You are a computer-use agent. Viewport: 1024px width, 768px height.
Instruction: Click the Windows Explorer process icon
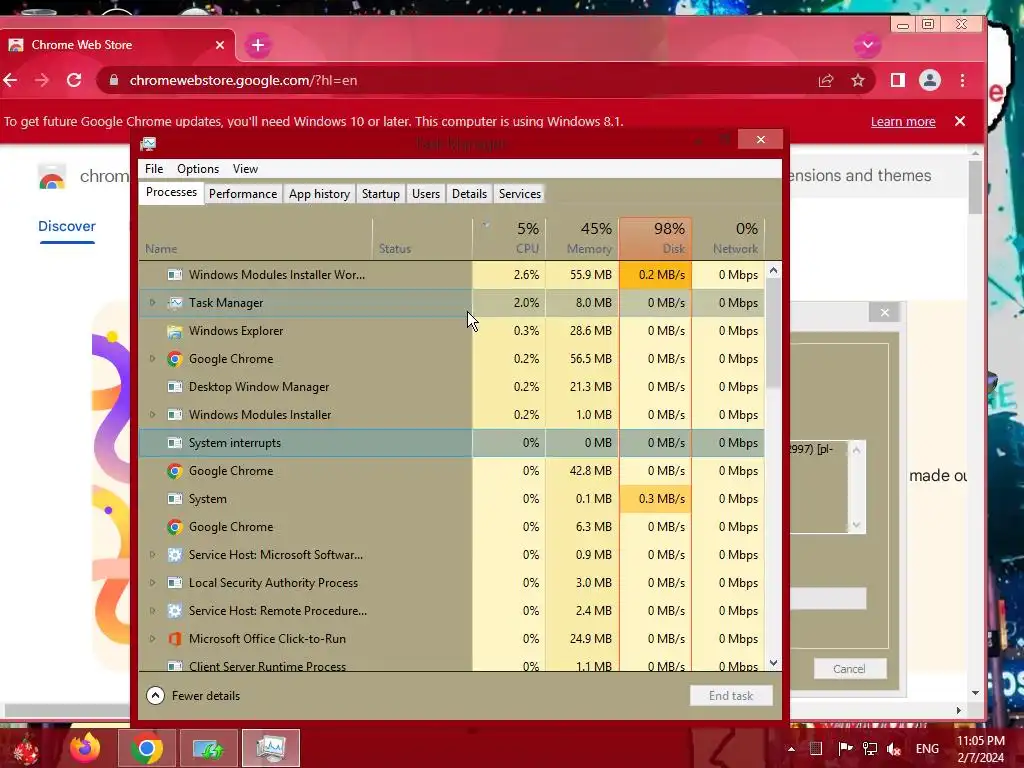click(174, 331)
